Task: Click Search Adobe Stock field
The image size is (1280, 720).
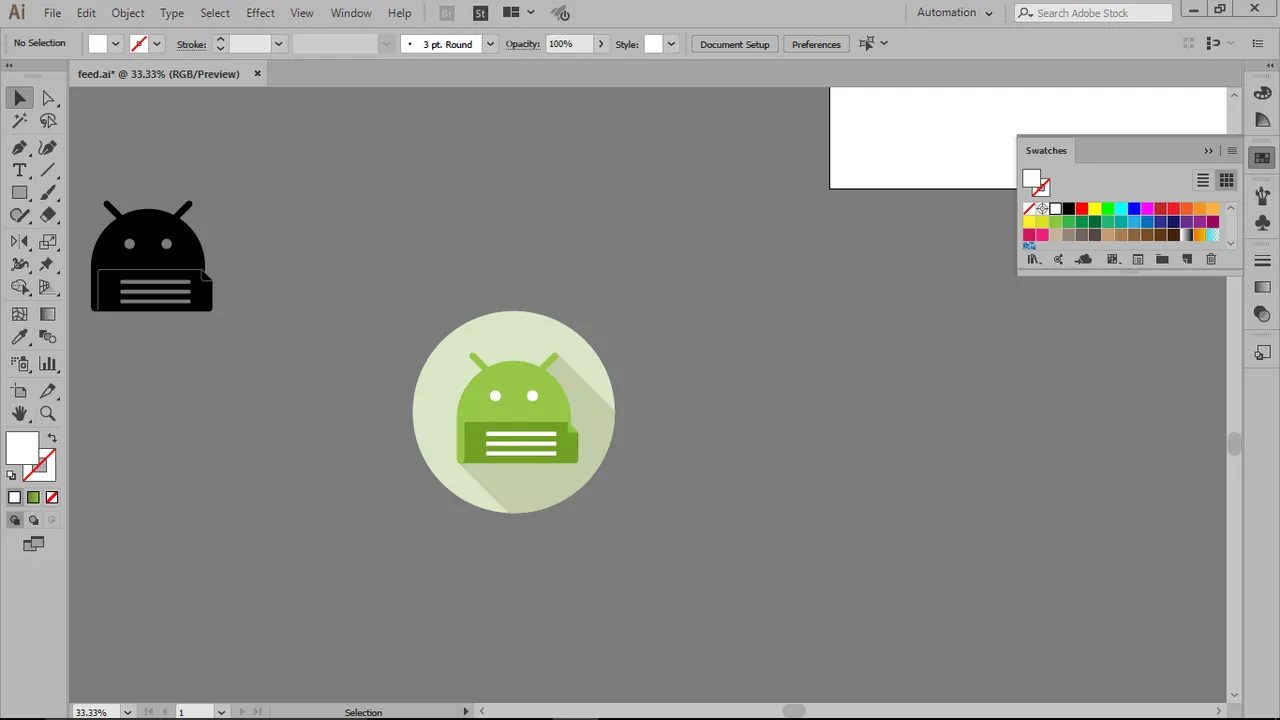Action: 1094,13
